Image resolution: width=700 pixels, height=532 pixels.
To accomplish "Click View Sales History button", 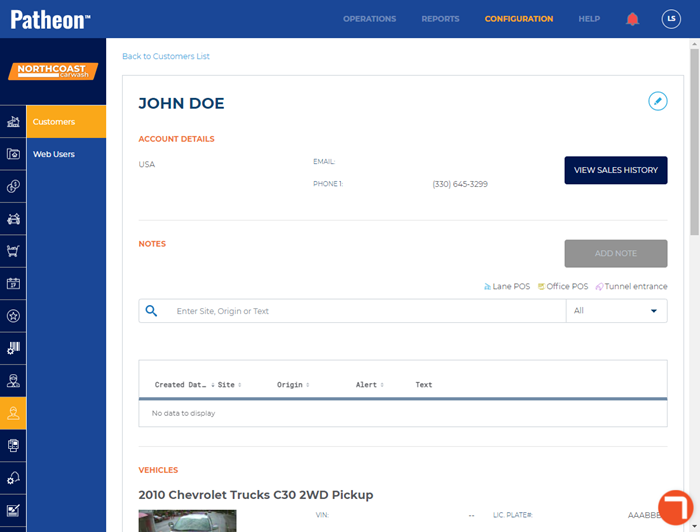I will (x=615, y=170).
